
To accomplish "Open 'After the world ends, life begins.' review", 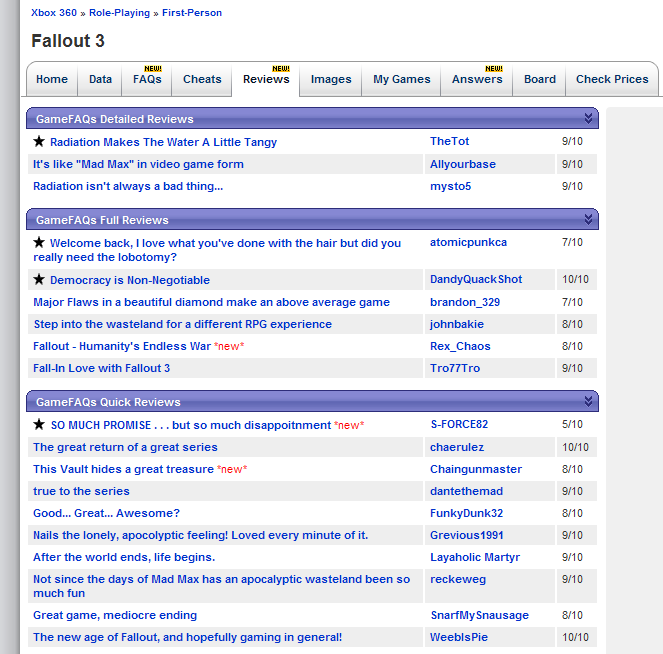I will tap(124, 557).
